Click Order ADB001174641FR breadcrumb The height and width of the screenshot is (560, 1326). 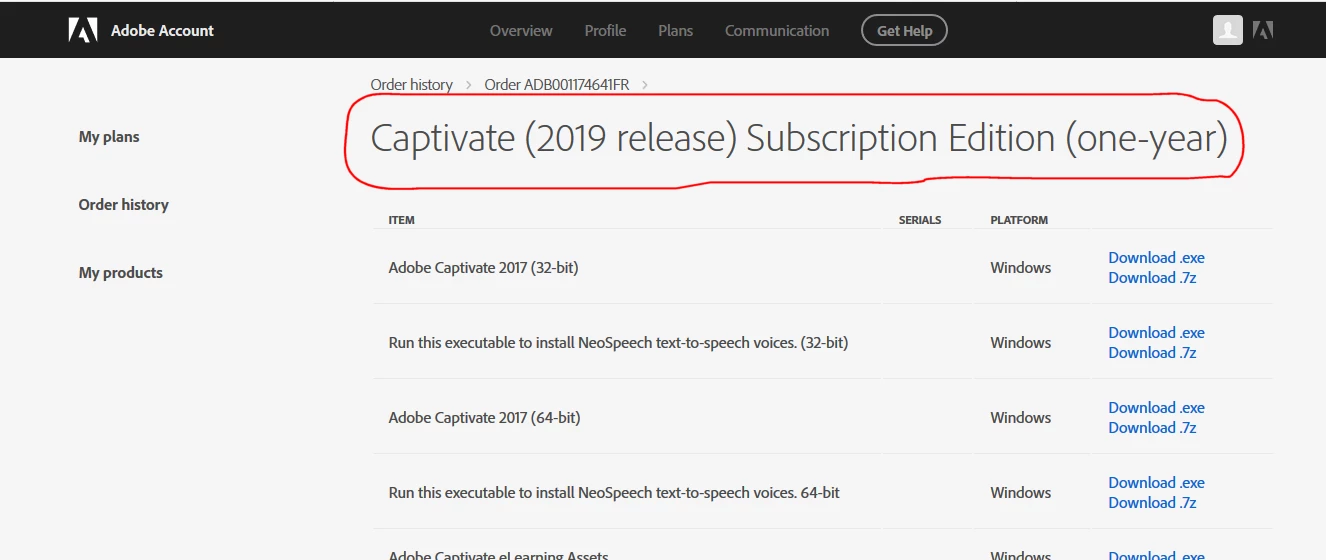[x=557, y=85]
